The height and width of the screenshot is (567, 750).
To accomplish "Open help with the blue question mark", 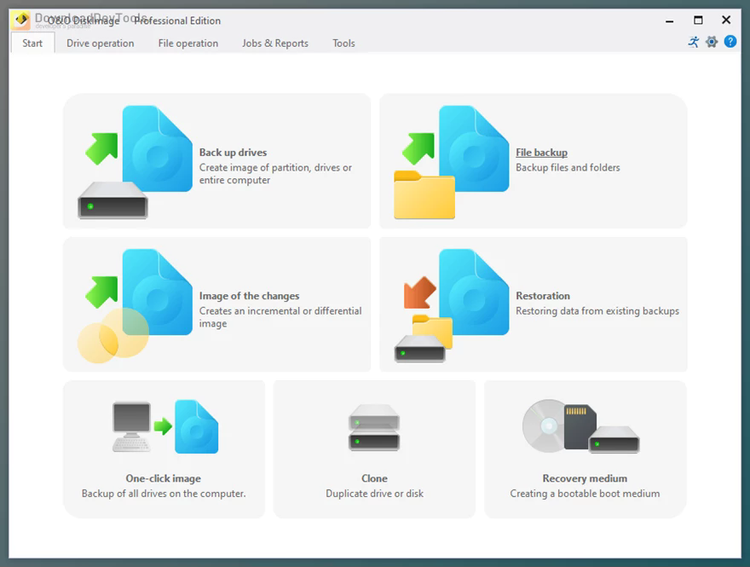I will [730, 42].
